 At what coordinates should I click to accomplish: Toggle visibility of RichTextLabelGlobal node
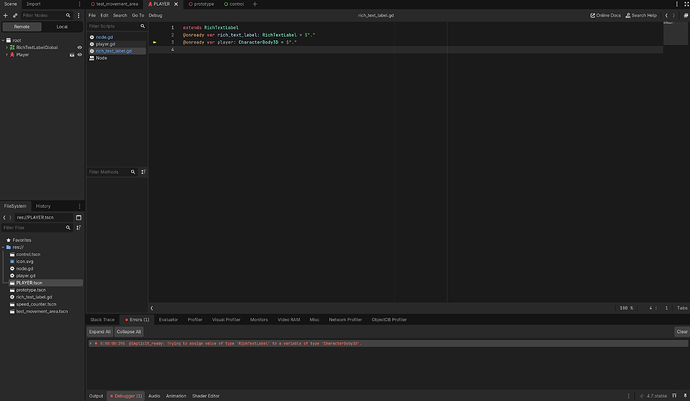point(80,47)
